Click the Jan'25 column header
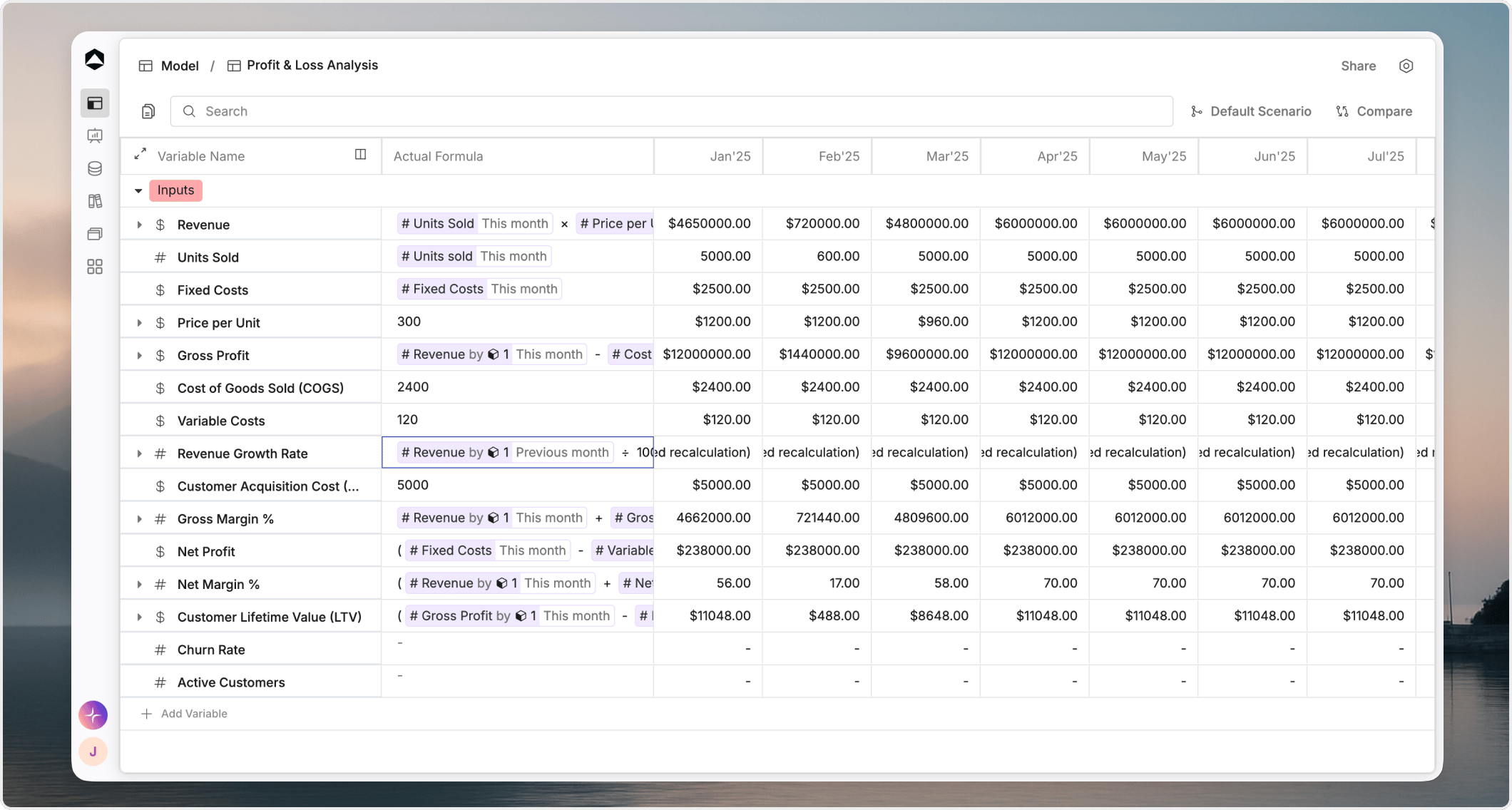 708,156
